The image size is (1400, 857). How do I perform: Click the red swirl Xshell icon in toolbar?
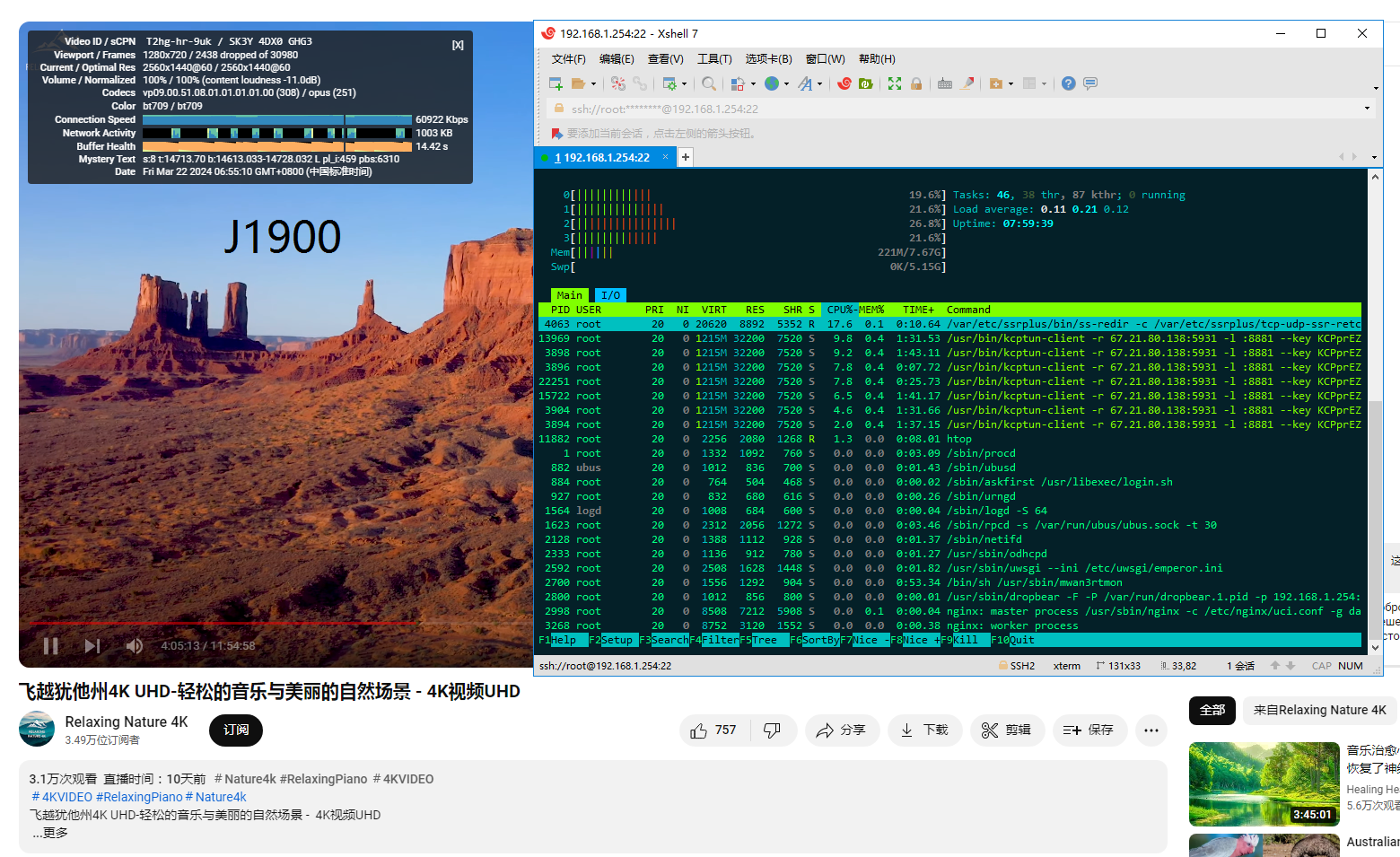(x=844, y=83)
